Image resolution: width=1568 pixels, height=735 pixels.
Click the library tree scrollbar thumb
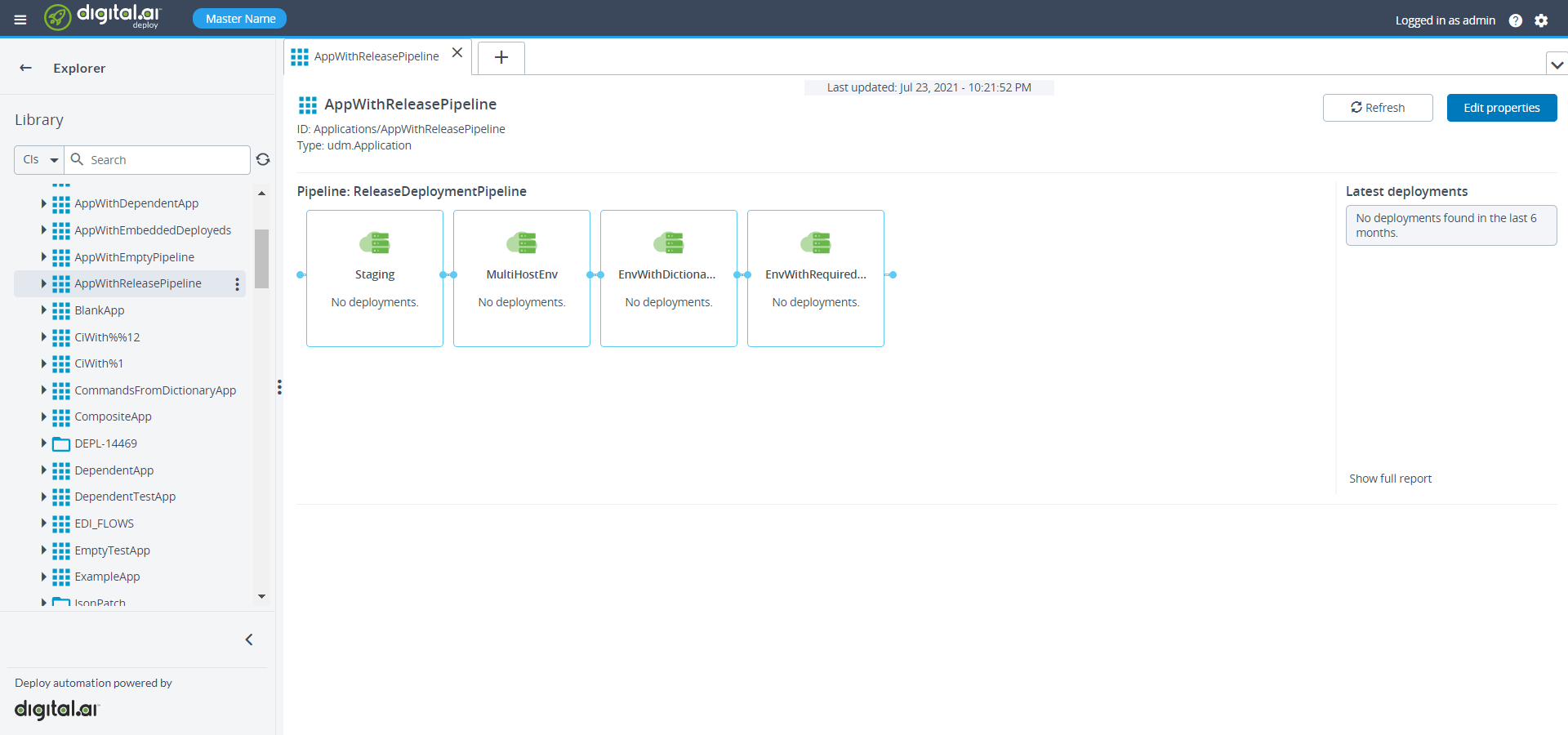click(261, 259)
